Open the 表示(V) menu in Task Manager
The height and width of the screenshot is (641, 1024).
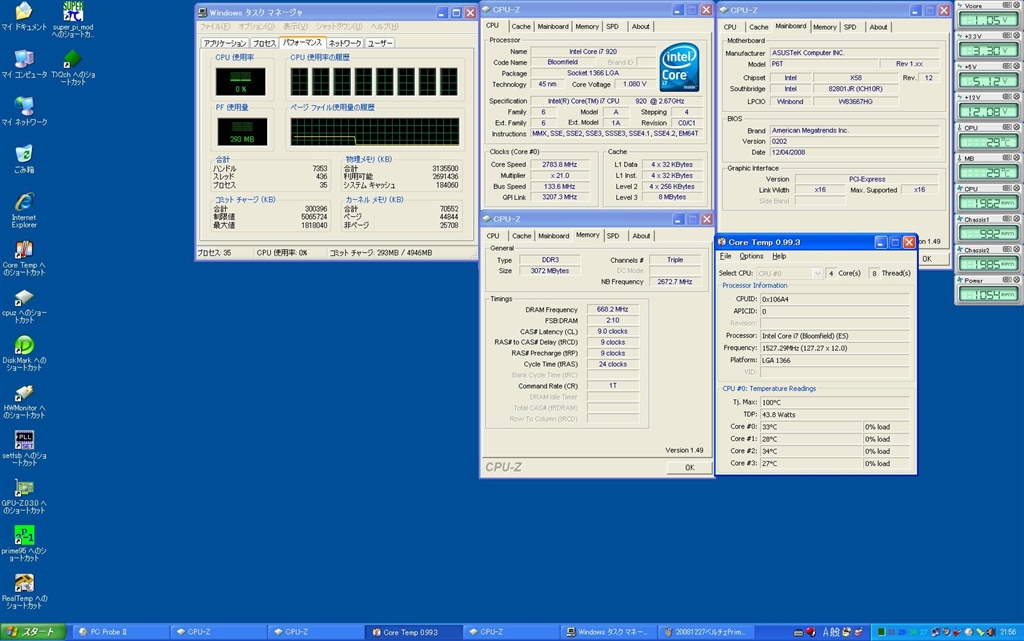(295, 27)
